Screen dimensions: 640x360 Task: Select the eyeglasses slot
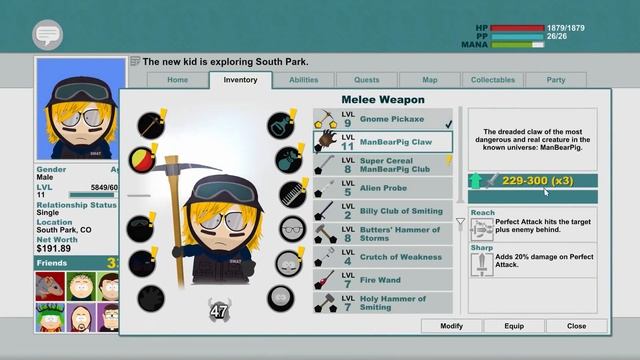[x=293, y=229]
